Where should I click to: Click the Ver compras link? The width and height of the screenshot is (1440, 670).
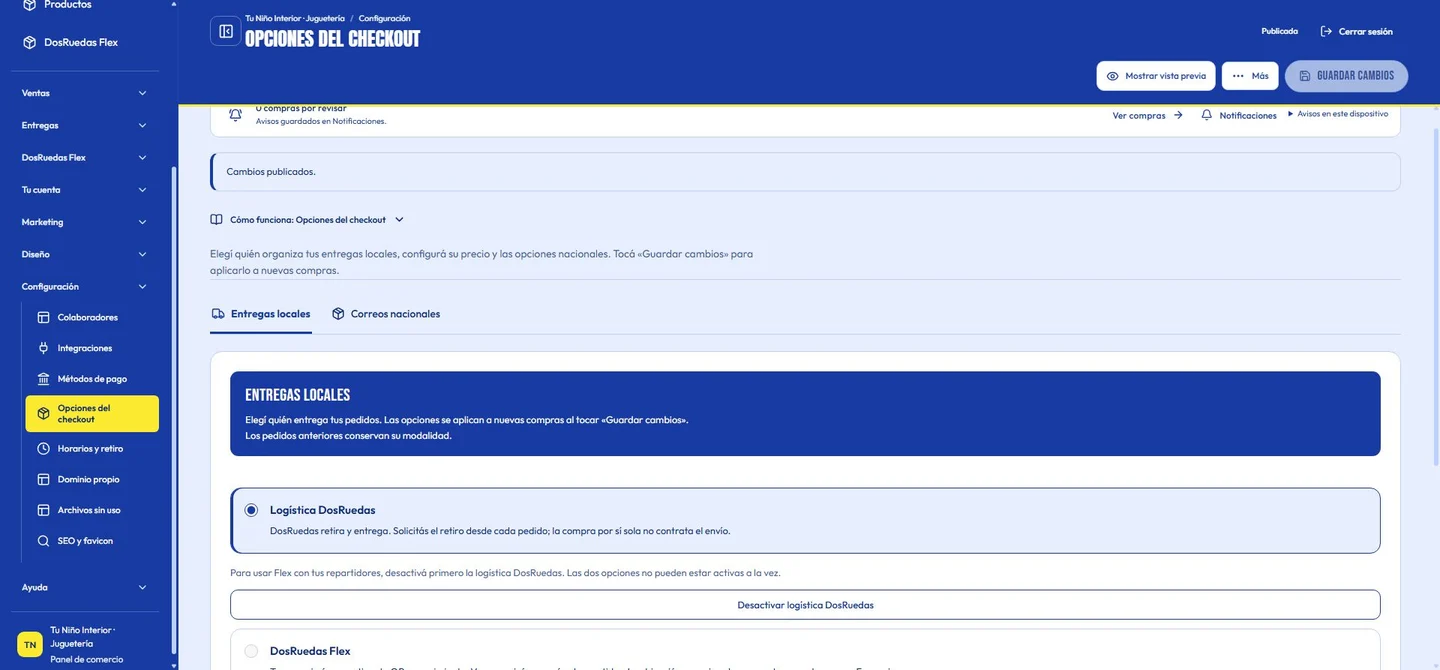click(x=1148, y=115)
